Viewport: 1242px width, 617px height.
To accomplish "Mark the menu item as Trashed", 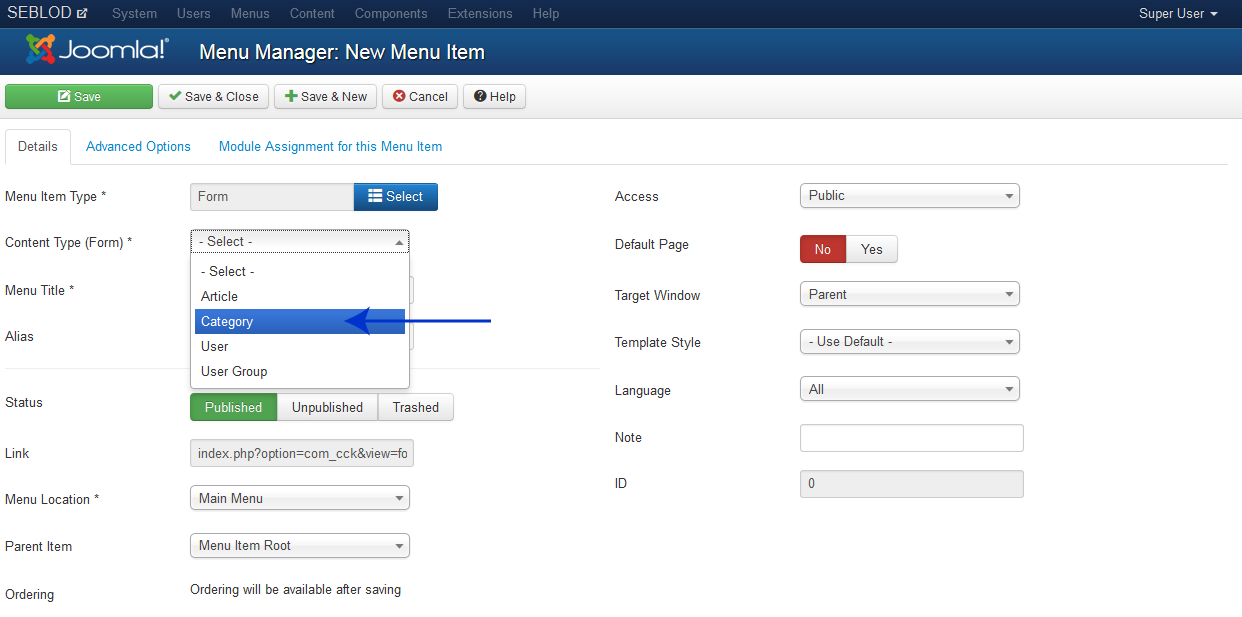I will tap(415, 407).
